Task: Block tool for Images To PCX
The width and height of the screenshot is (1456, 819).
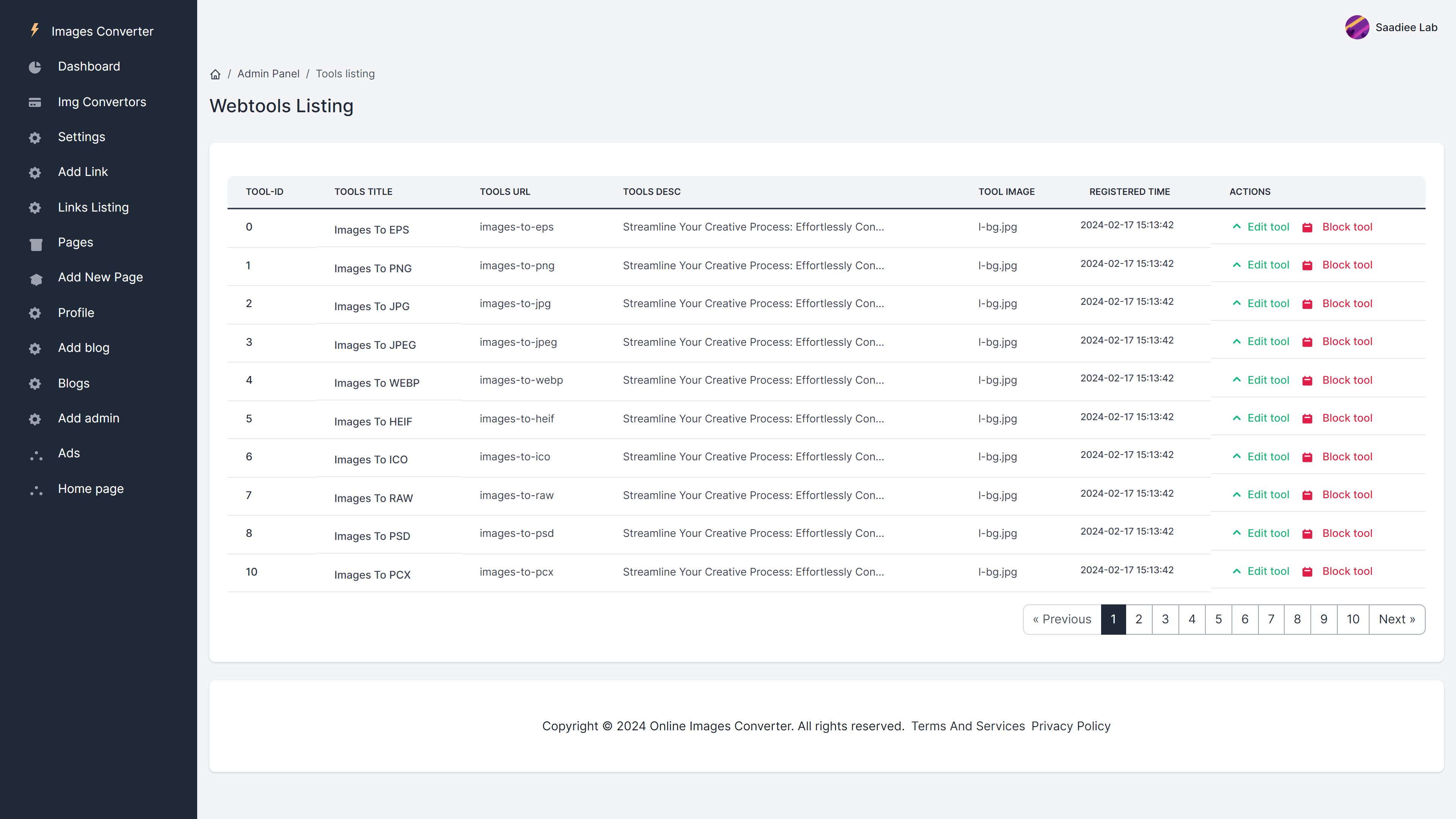Action: [1347, 571]
